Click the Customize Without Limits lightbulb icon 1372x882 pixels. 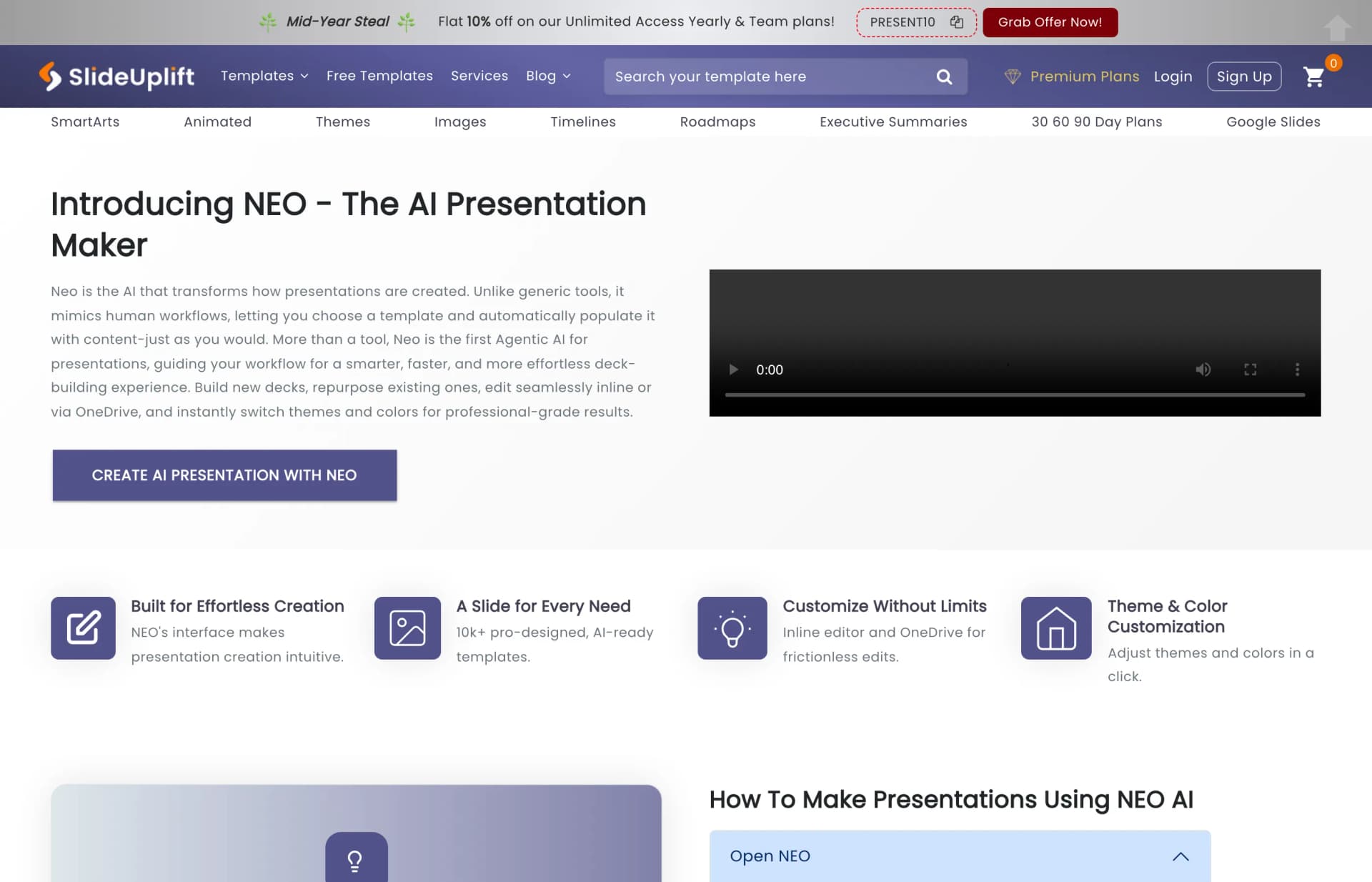[x=732, y=628]
